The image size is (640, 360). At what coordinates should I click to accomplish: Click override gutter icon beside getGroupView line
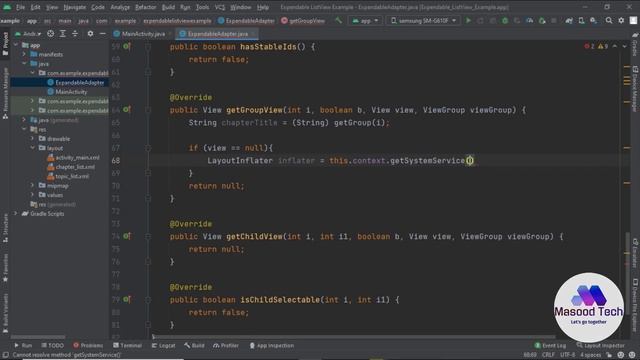(x=127, y=109)
